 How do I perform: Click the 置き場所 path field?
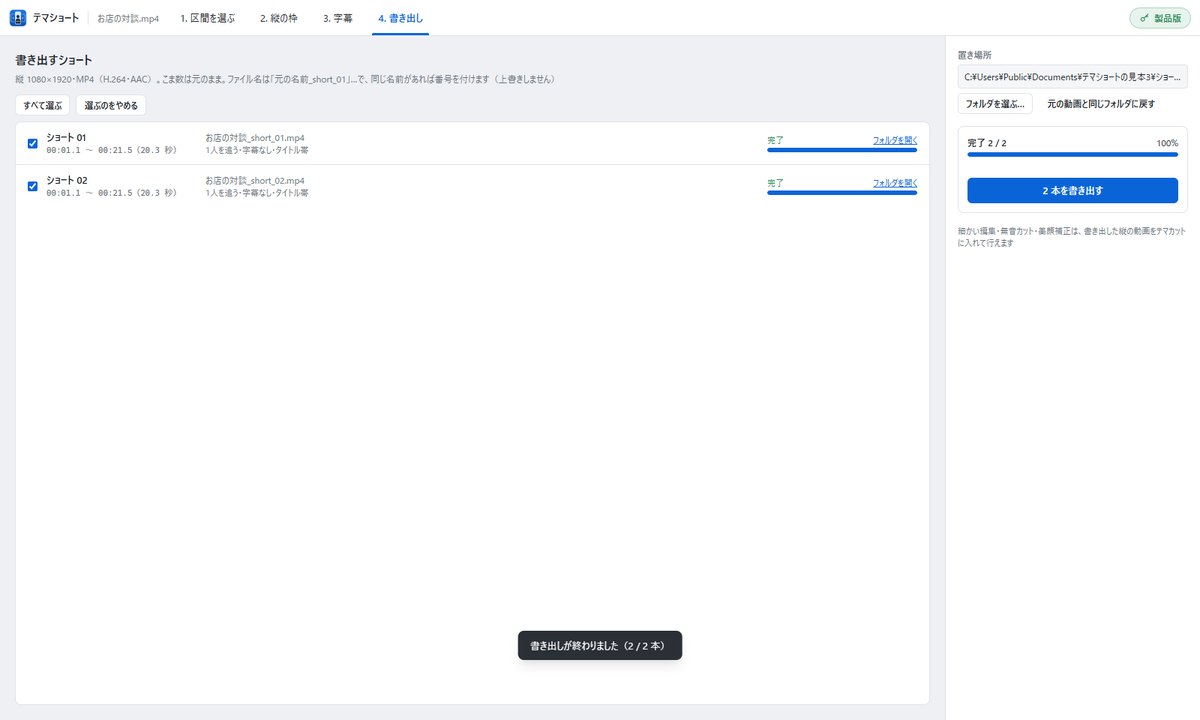pyautogui.click(x=1073, y=76)
